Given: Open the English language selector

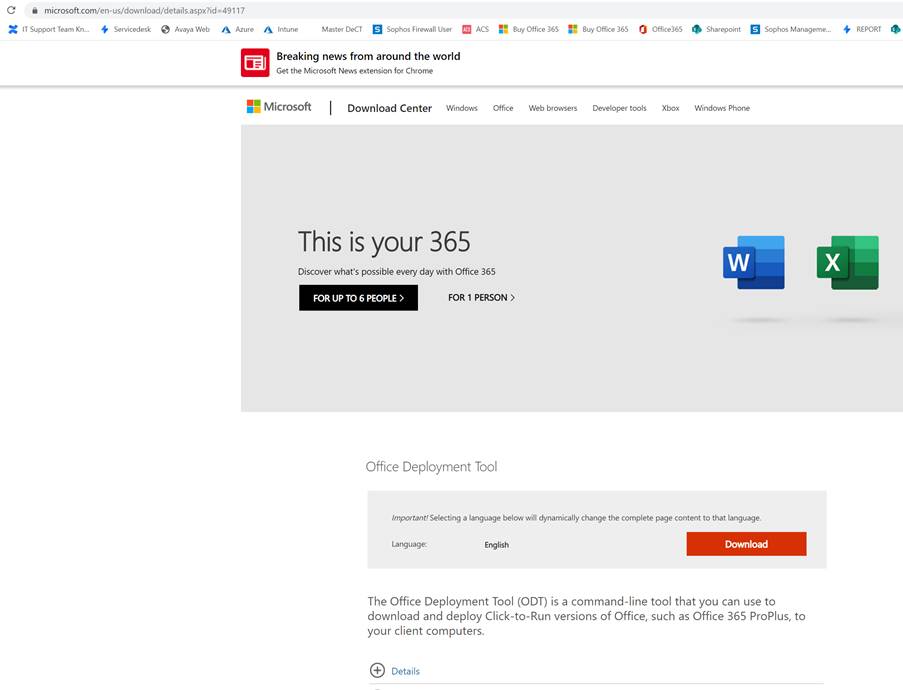Looking at the screenshot, I should [x=496, y=545].
